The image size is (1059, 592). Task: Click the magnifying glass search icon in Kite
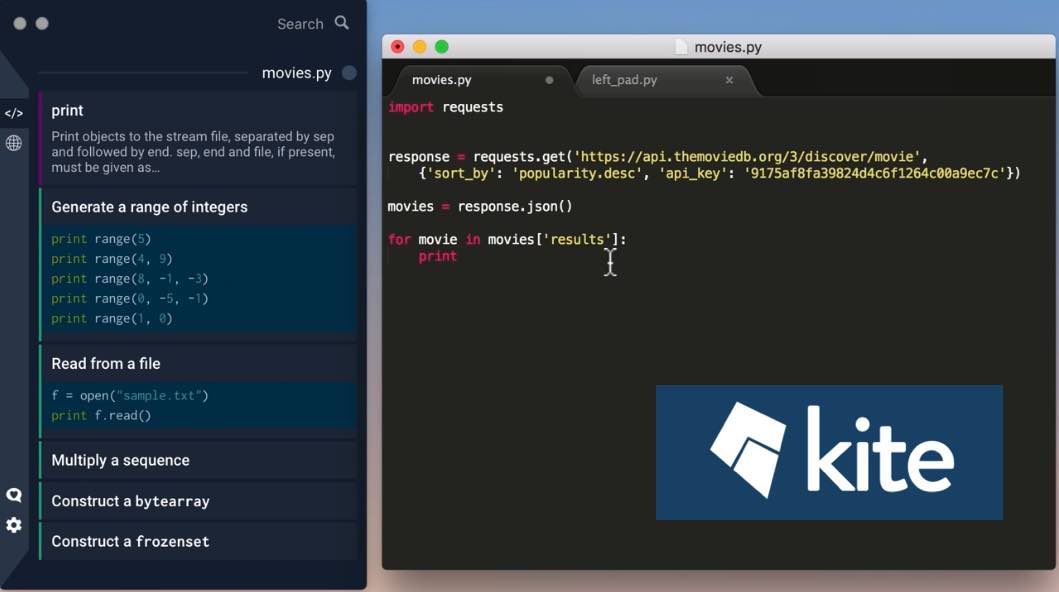(342, 23)
